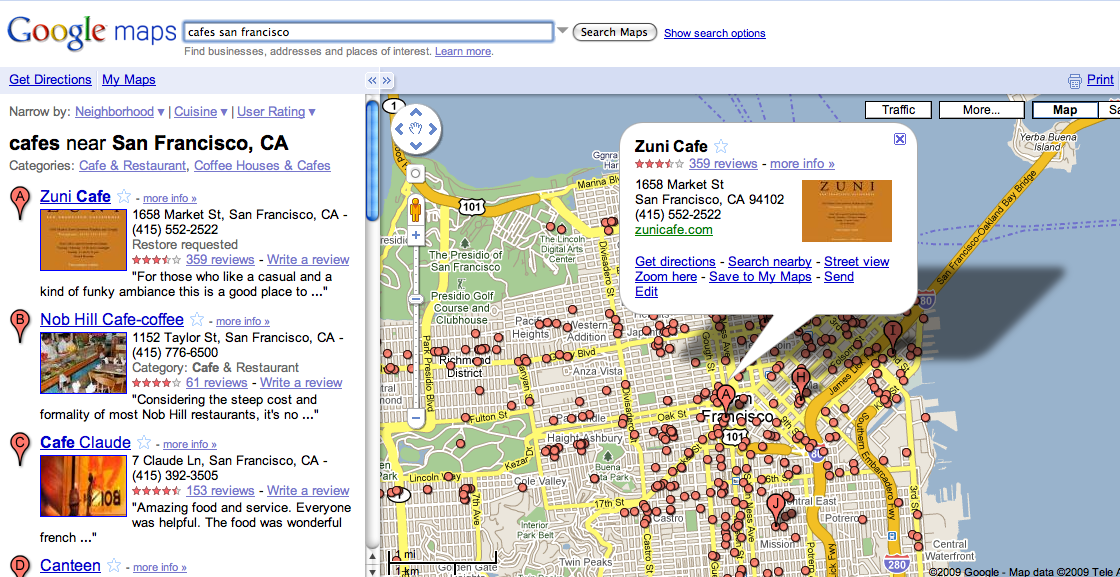Star the Canteen result

(x=114, y=566)
